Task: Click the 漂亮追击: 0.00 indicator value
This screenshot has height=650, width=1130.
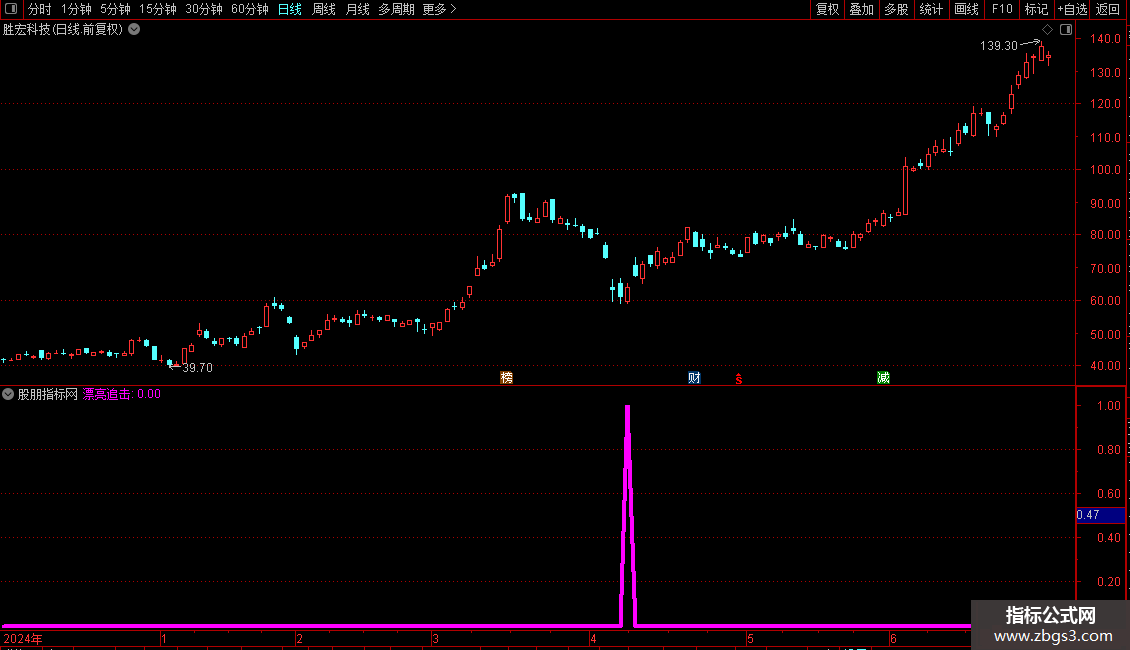Action: click(x=122, y=394)
